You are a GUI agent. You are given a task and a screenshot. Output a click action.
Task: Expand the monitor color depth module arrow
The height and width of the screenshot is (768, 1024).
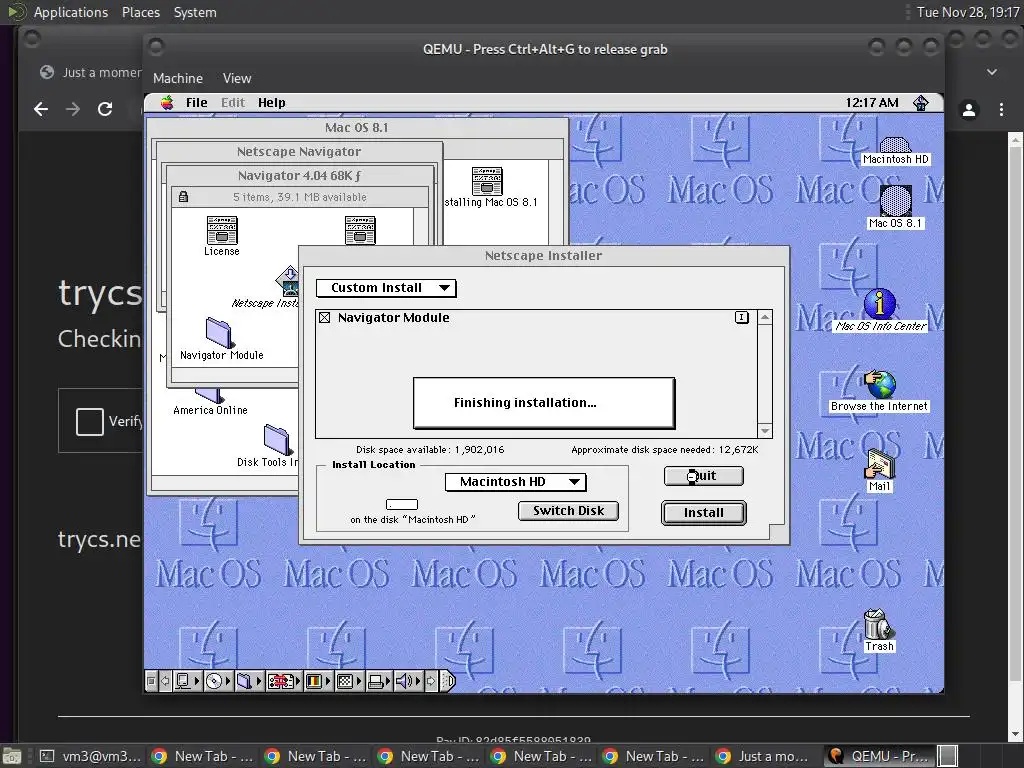(x=328, y=681)
